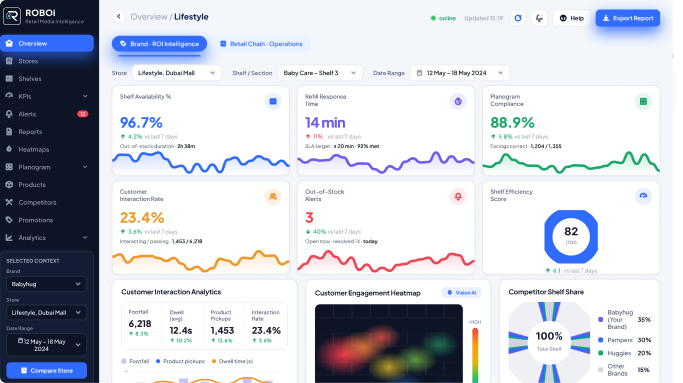Click the KPIs gauge icon
The image size is (683, 383).
[9, 96]
